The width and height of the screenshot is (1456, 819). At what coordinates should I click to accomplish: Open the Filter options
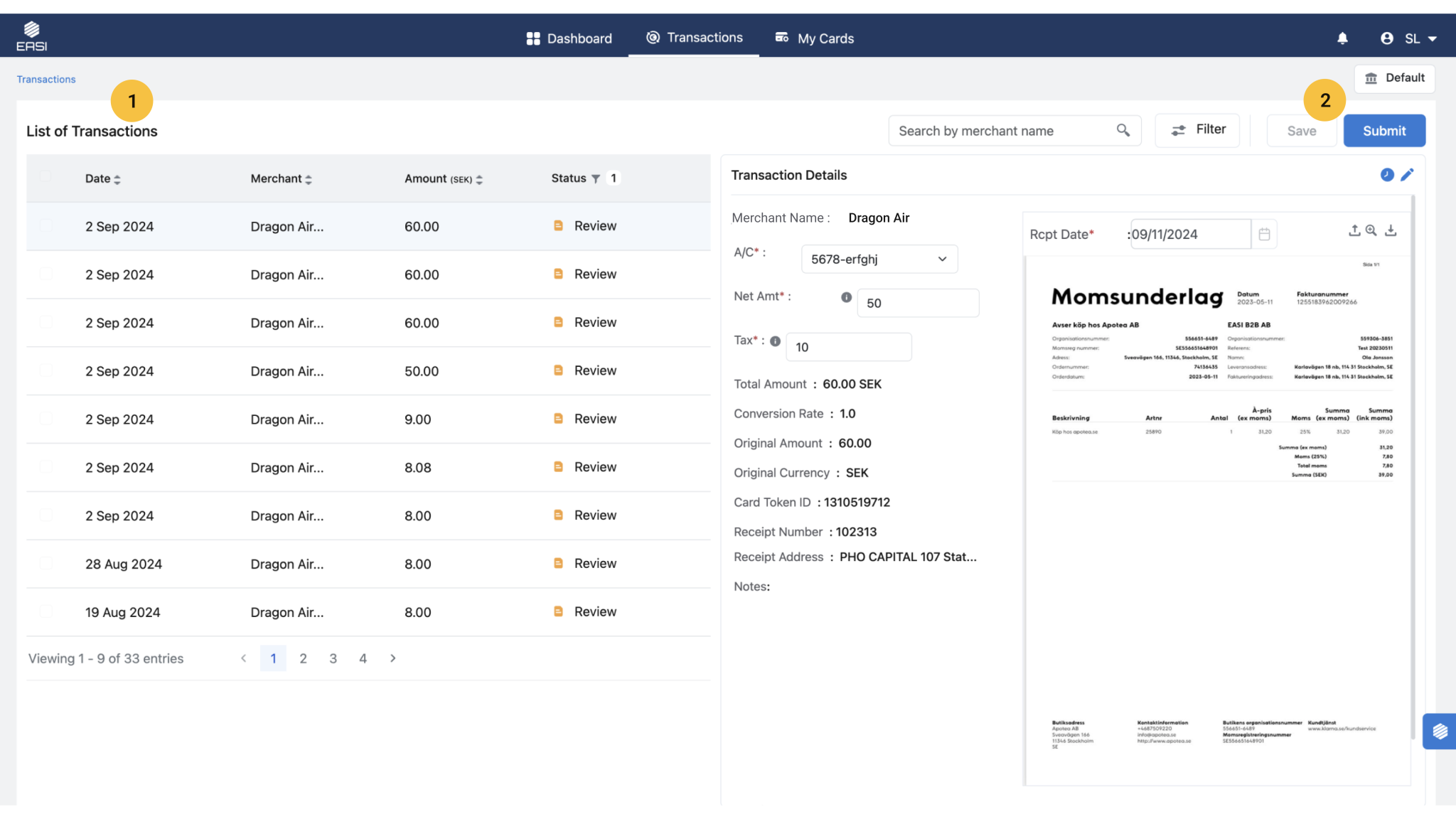pos(1198,130)
